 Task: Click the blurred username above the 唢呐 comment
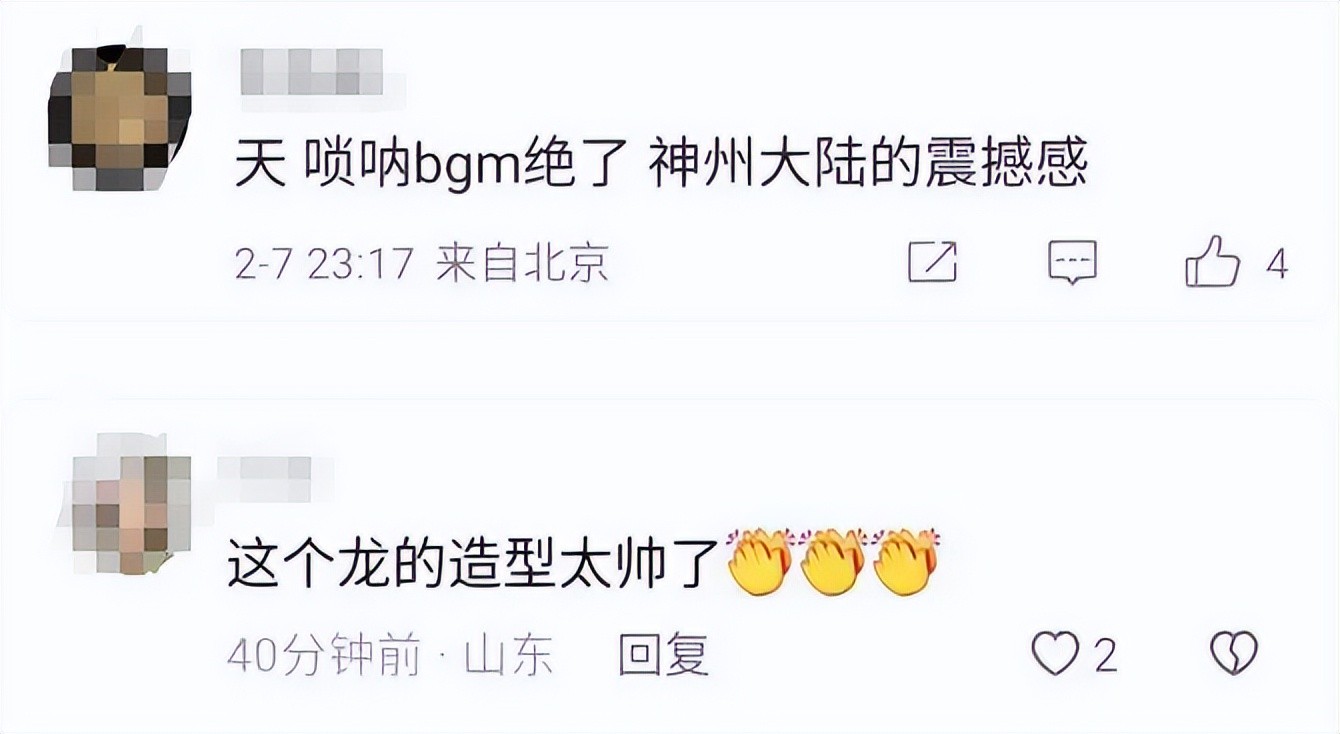[x=323, y=73]
